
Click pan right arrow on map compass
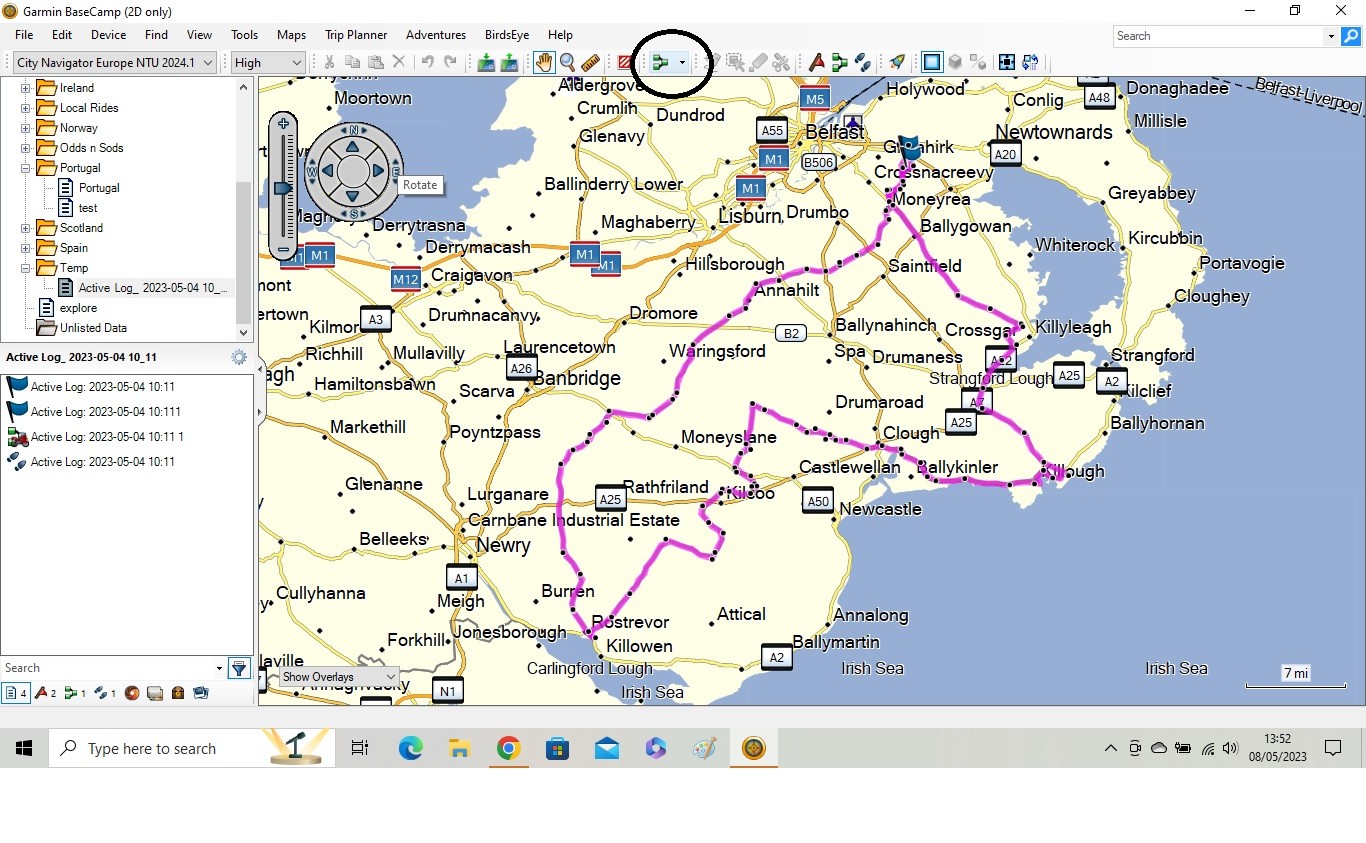pyautogui.click(x=378, y=171)
